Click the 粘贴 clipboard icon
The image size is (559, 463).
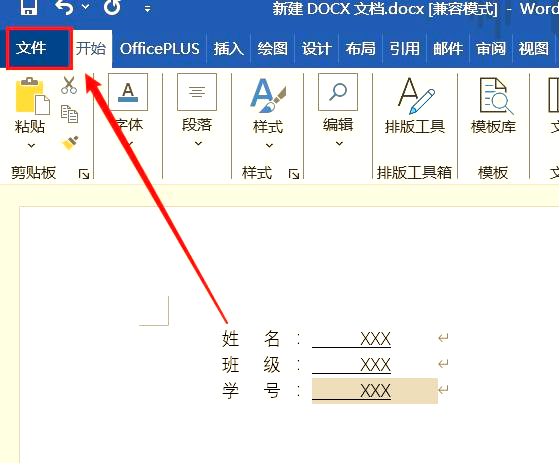(32, 96)
